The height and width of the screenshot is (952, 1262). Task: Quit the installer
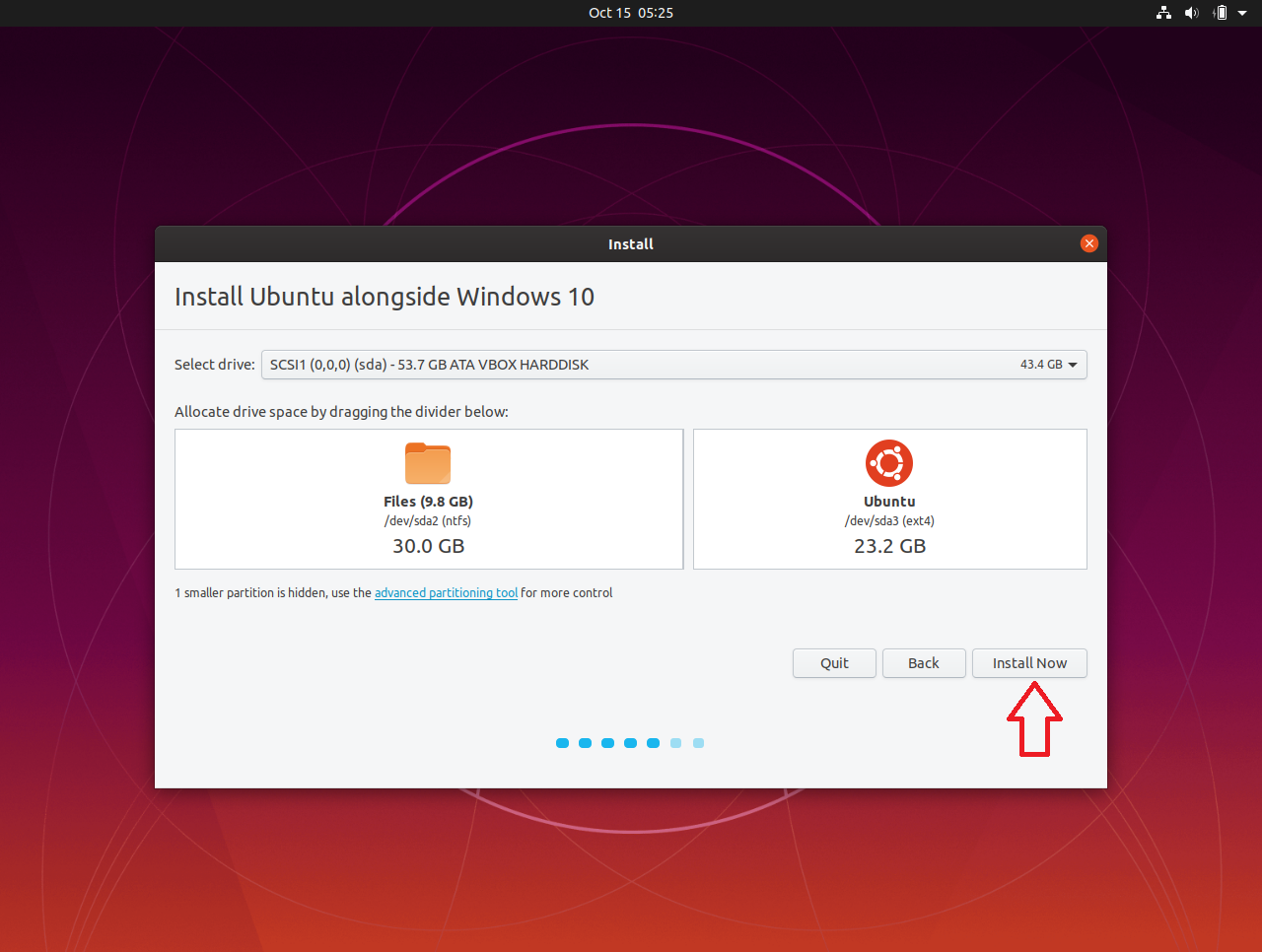tap(834, 663)
